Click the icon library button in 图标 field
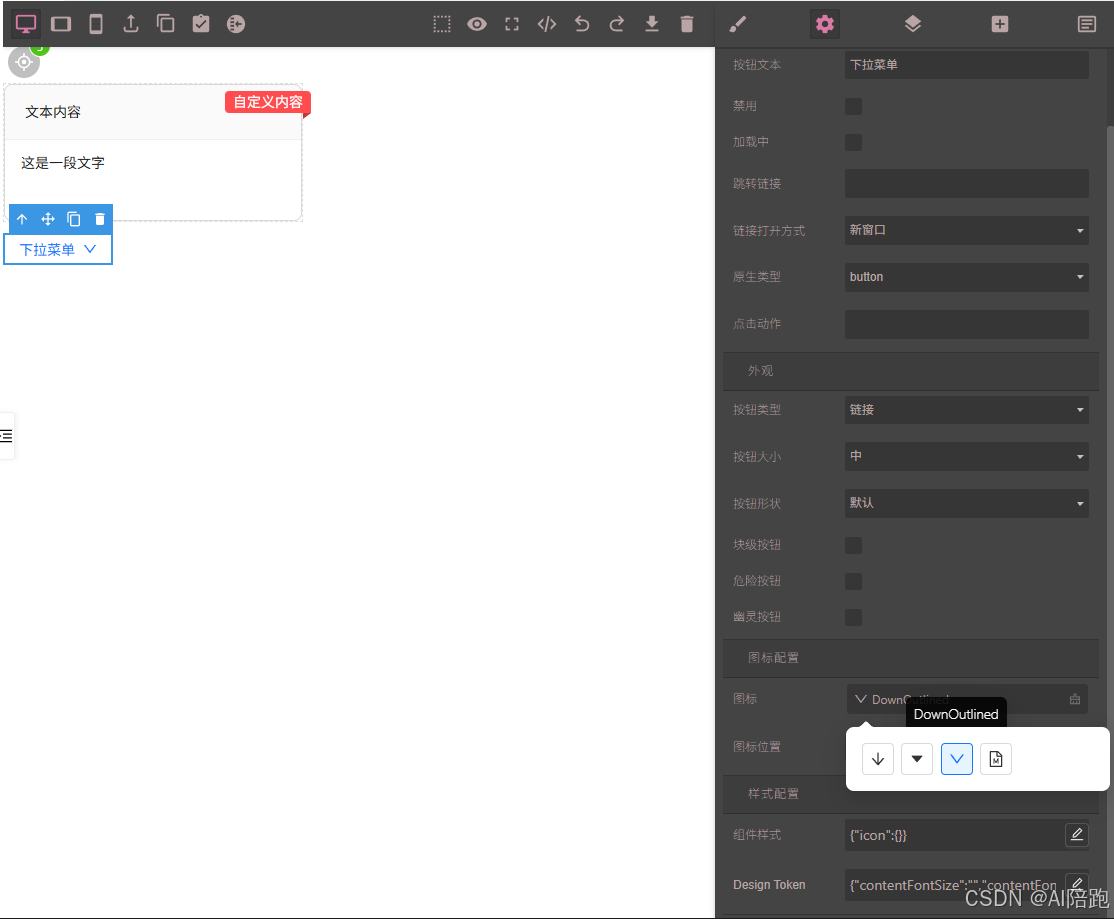This screenshot has width=1114, height=919. (1075, 699)
